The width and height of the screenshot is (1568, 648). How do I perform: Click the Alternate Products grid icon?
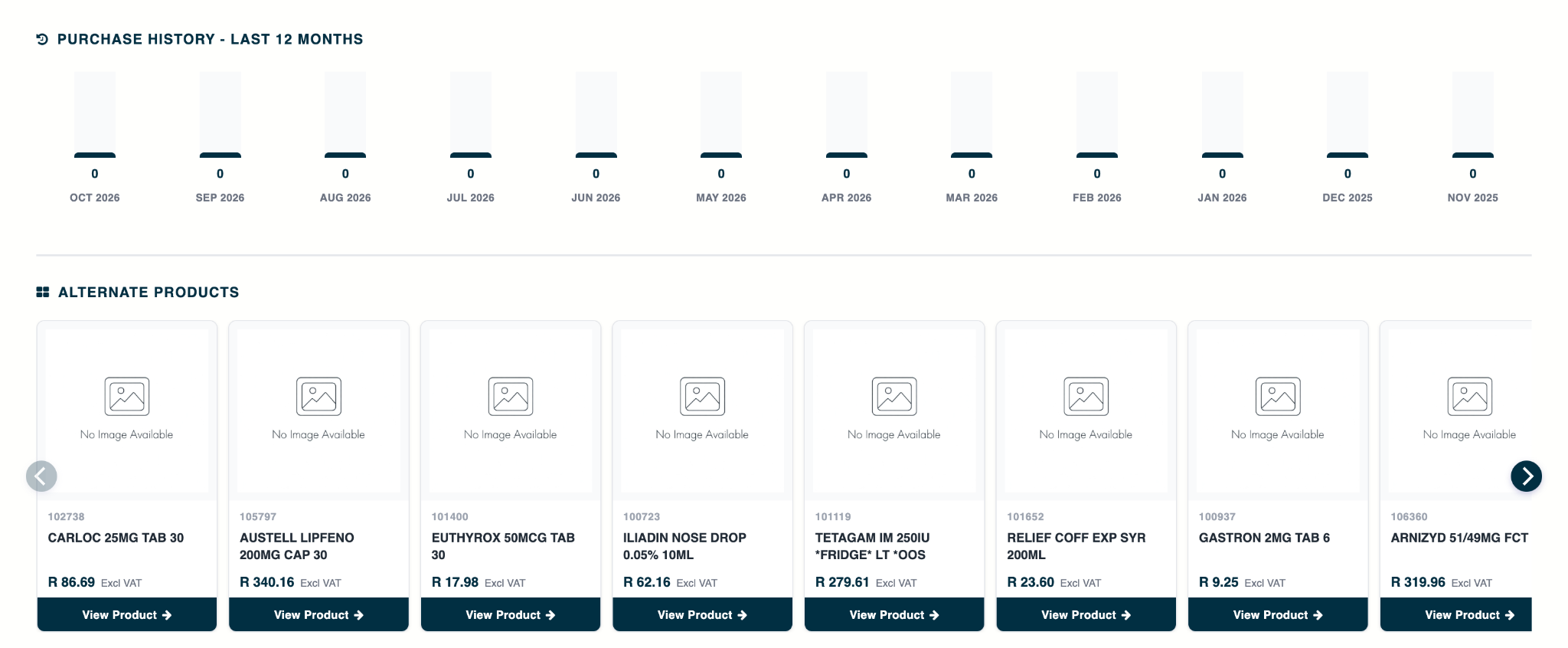click(x=43, y=292)
